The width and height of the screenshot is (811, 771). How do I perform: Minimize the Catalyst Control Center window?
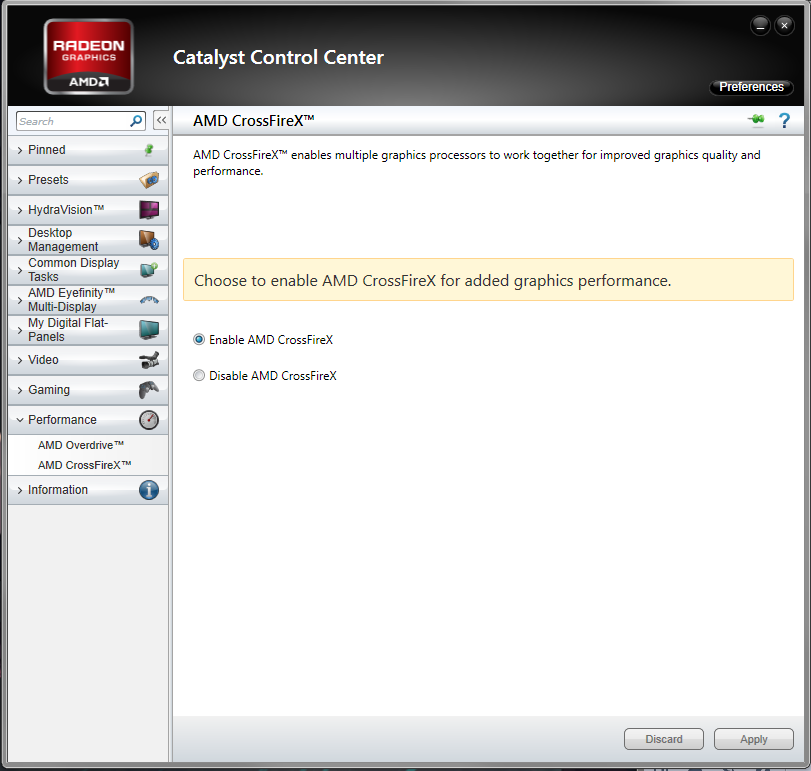760,25
